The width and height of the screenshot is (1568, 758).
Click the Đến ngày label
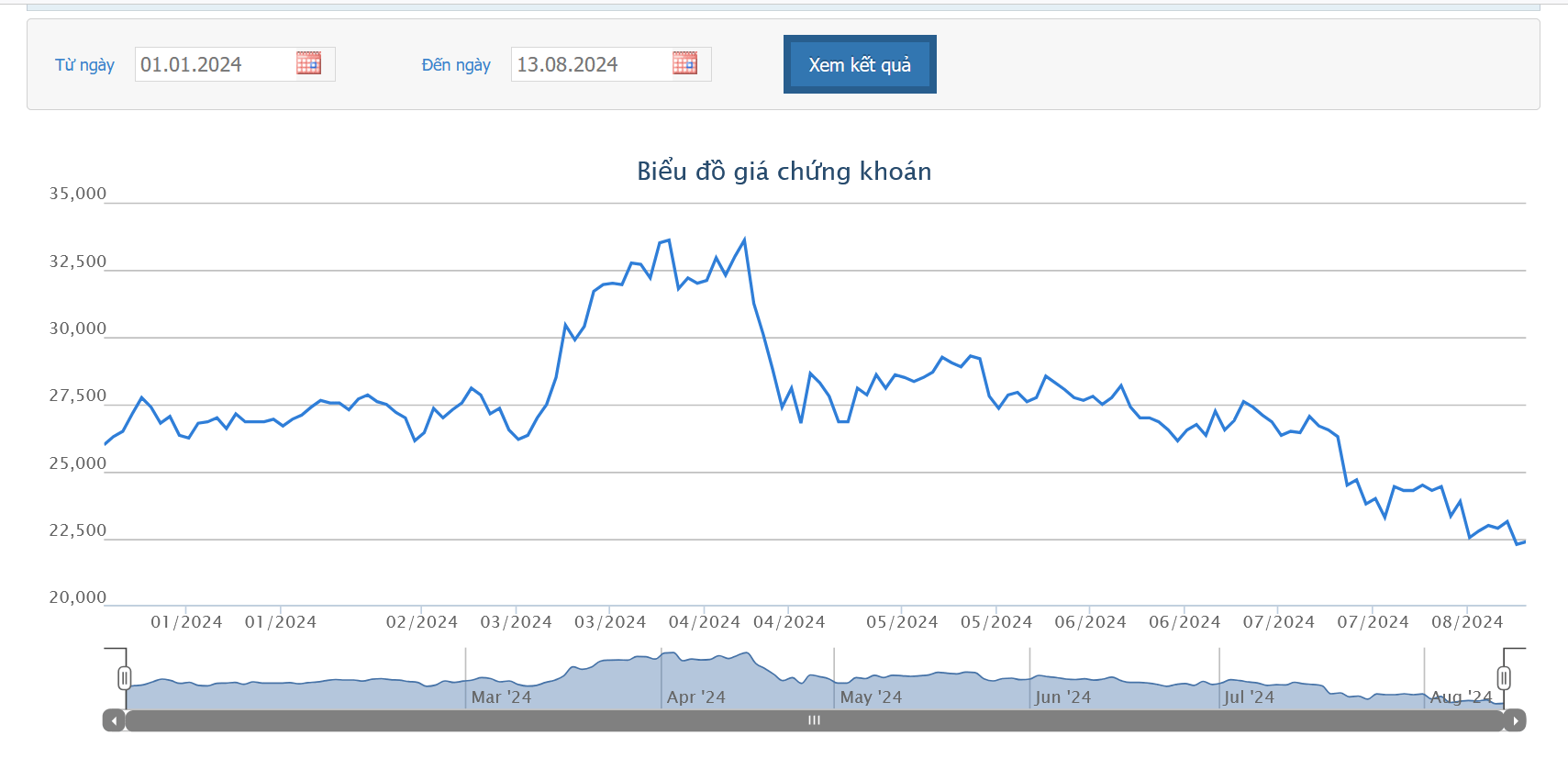456,65
